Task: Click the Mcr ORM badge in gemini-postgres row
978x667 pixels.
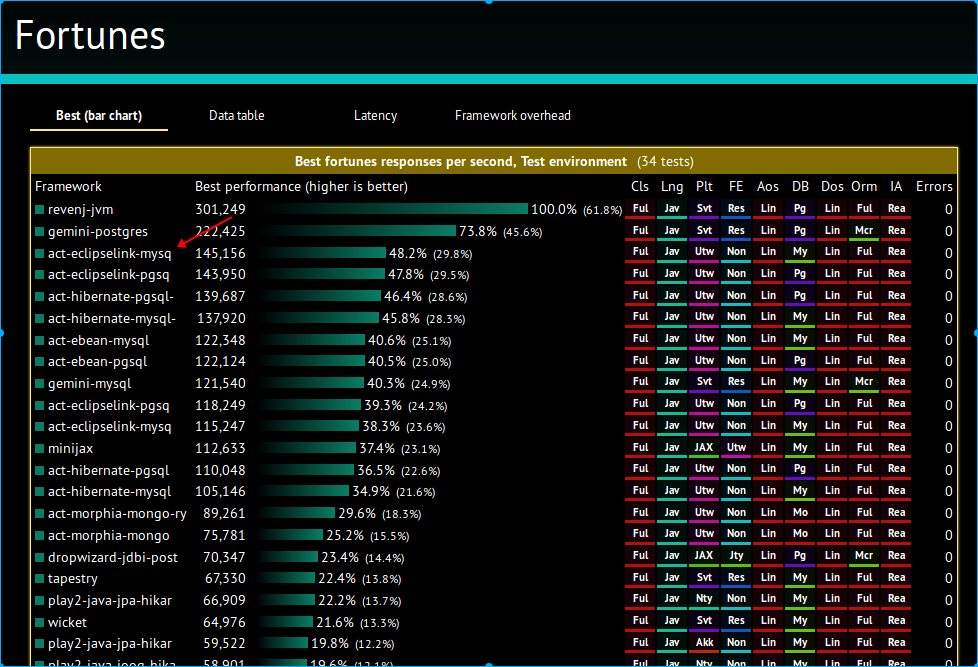Action: (x=864, y=231)
